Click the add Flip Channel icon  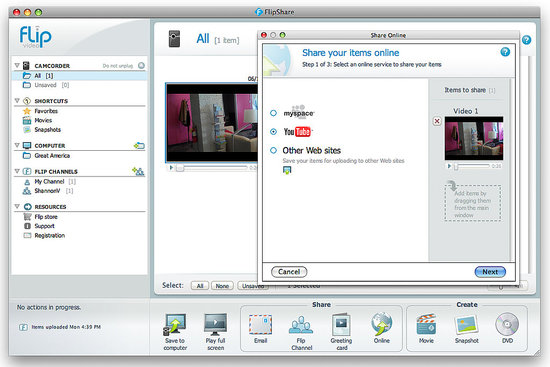tap(138, 171)
